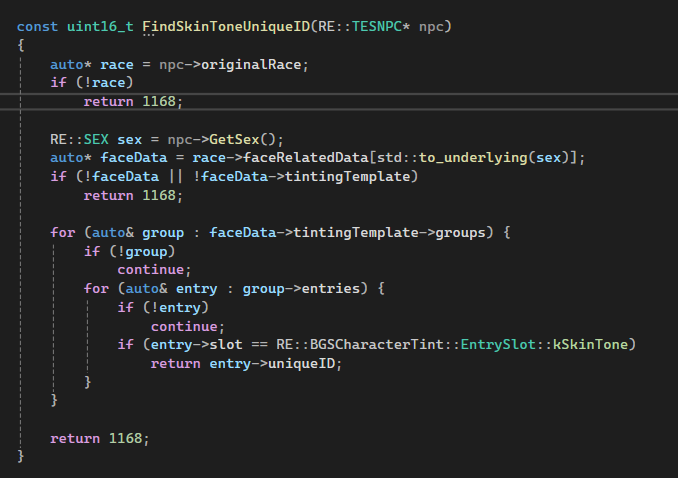678x478 pixels.
Task: Click 'entry->slot' in comparison
Action: pyautogui.click(x=196, y=345)
